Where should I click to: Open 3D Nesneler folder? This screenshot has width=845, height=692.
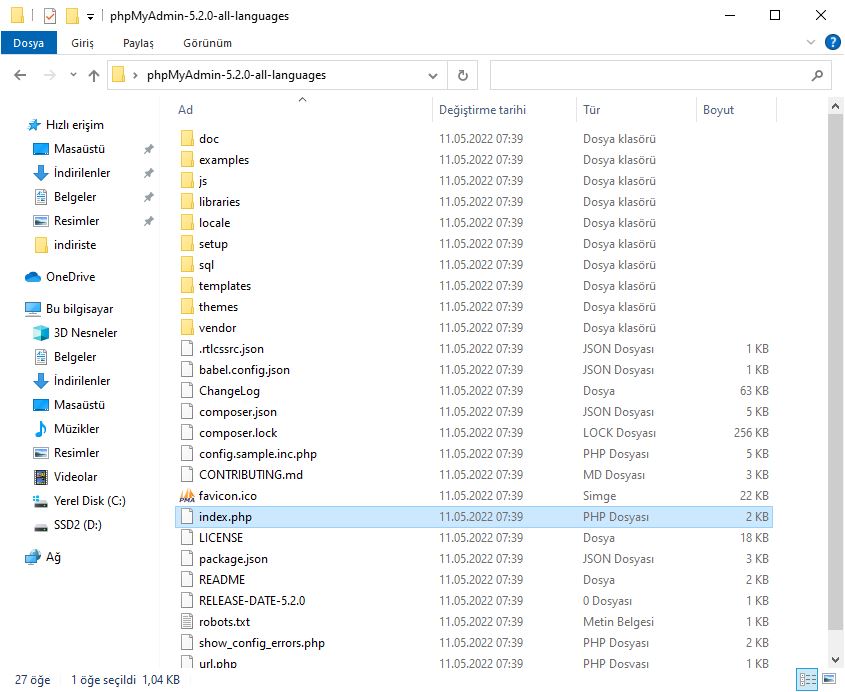[x=85, y=333]
